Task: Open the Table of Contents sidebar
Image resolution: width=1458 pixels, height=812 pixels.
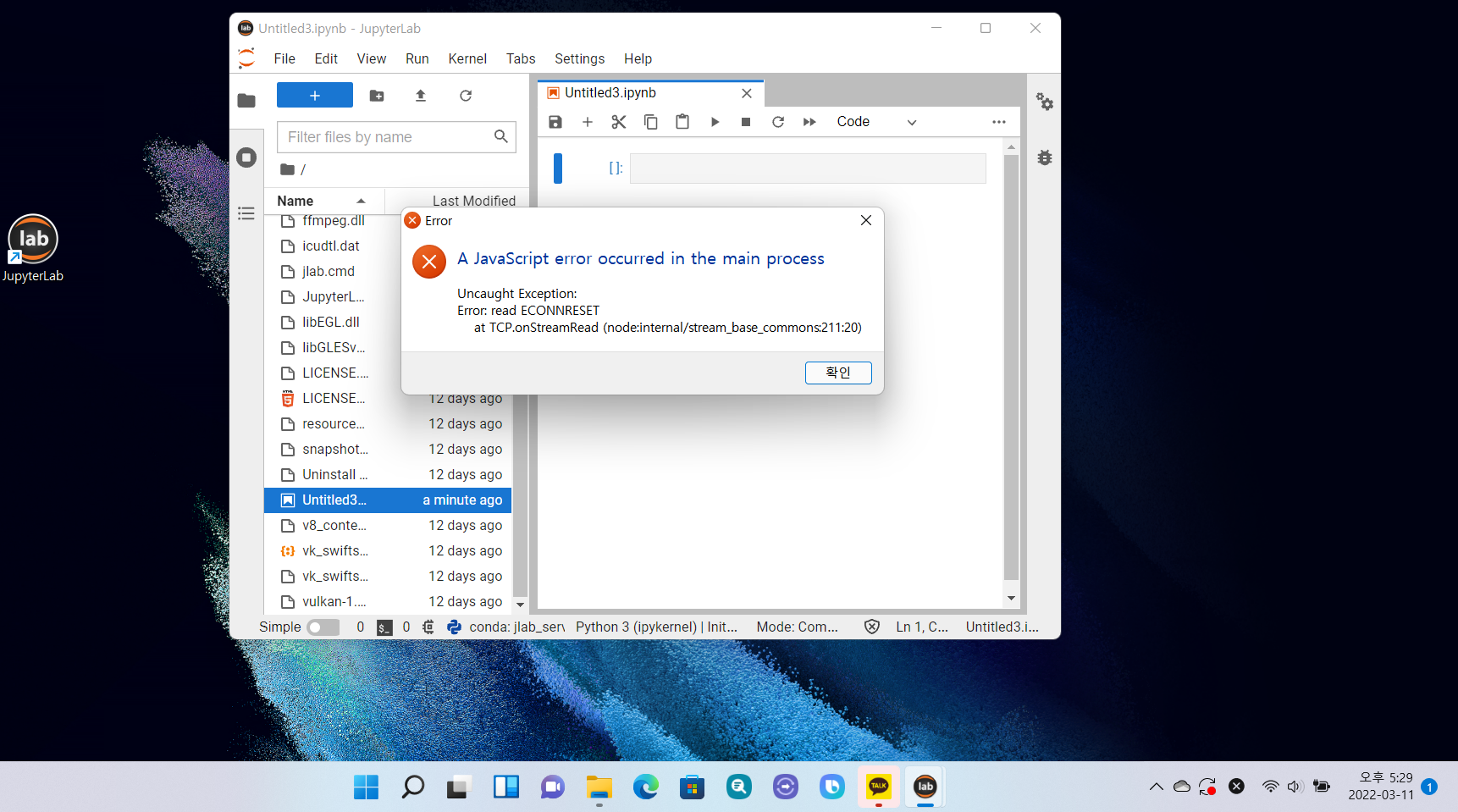Action: (246, 213)
